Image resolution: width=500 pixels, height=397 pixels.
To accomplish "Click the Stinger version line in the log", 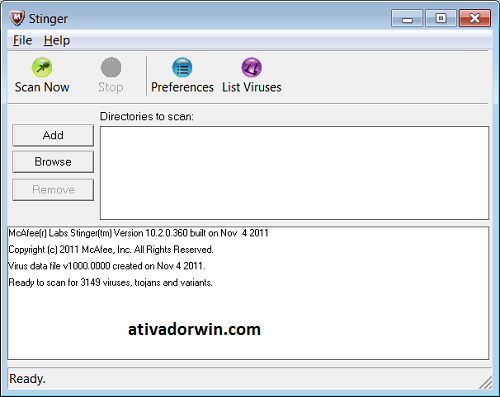I will click(x=138, y=233).
